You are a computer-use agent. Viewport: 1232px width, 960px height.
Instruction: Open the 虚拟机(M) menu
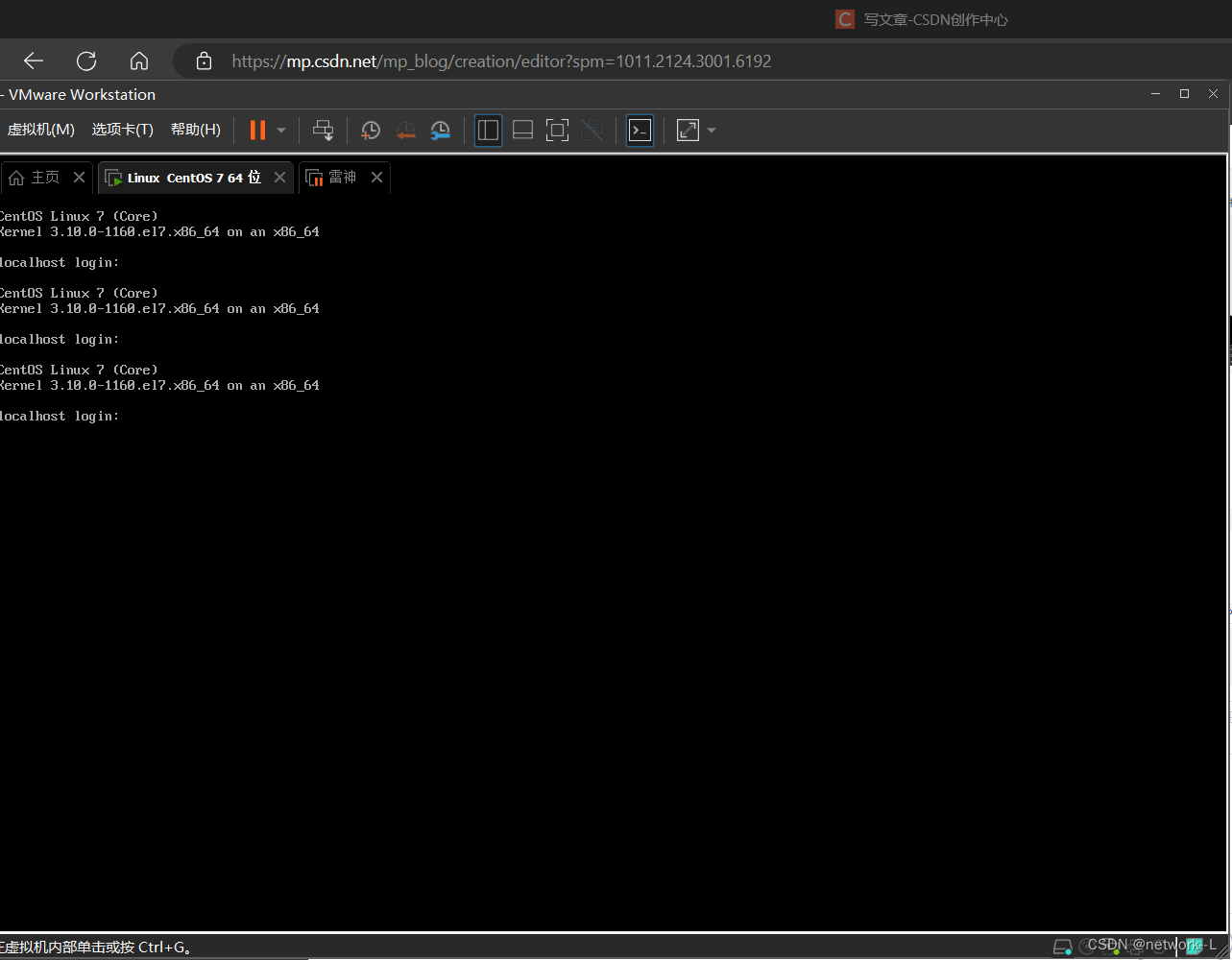pyautogui.click(x=40, y=129)
